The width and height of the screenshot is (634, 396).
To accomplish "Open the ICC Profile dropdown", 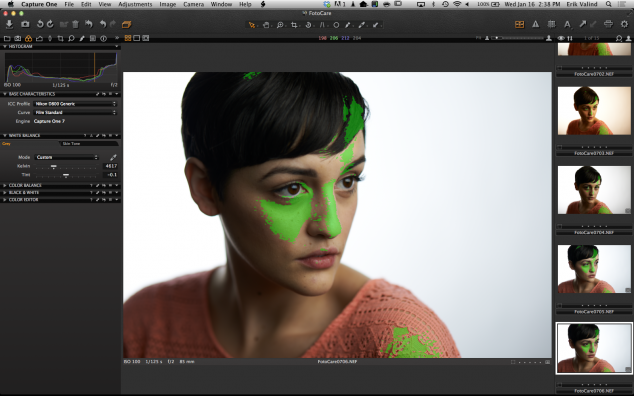I will pos(75,104).
